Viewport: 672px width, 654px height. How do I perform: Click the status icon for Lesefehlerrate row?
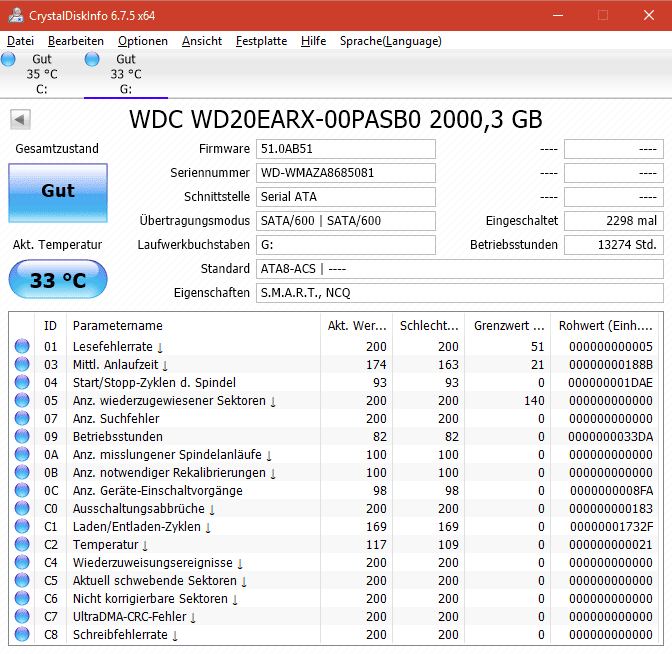pyautogui.click(x=22, y=346)
